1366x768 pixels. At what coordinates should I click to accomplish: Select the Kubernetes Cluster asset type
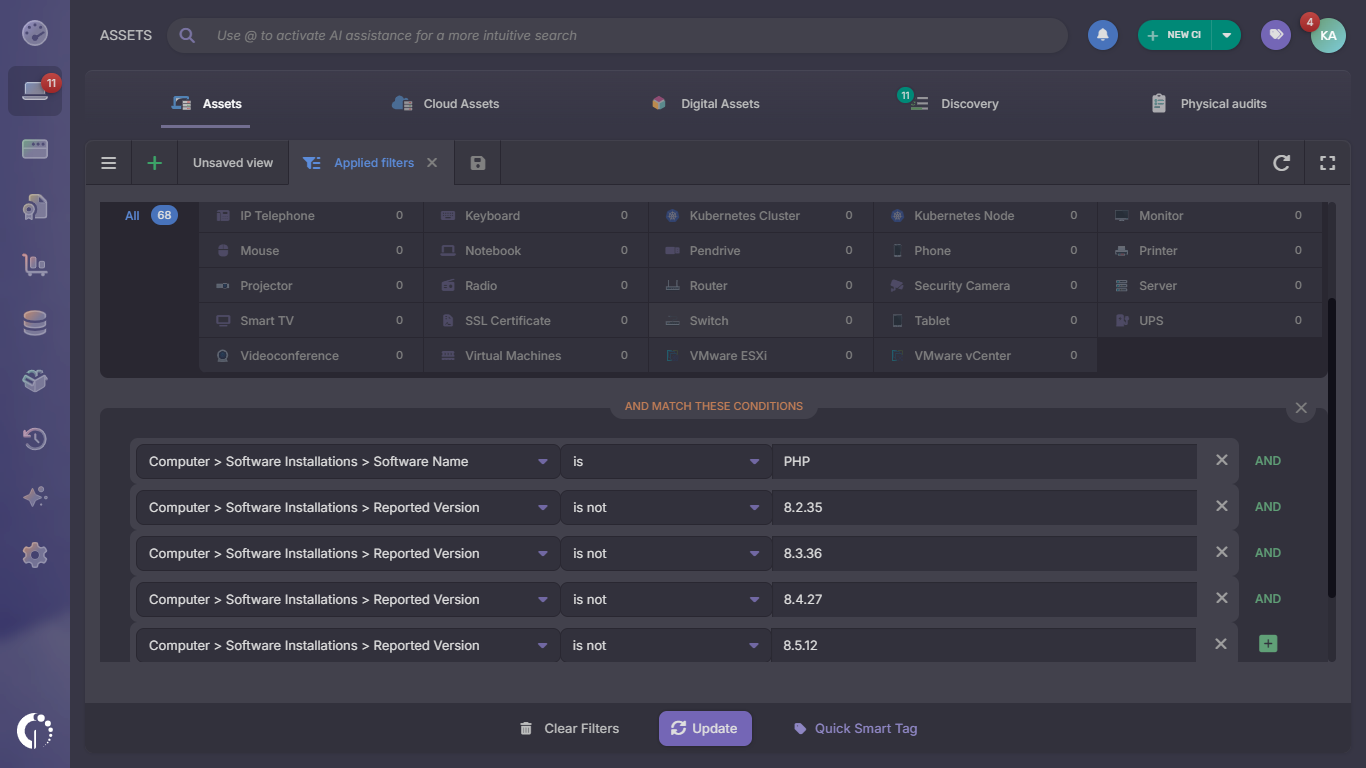(760, 216)
